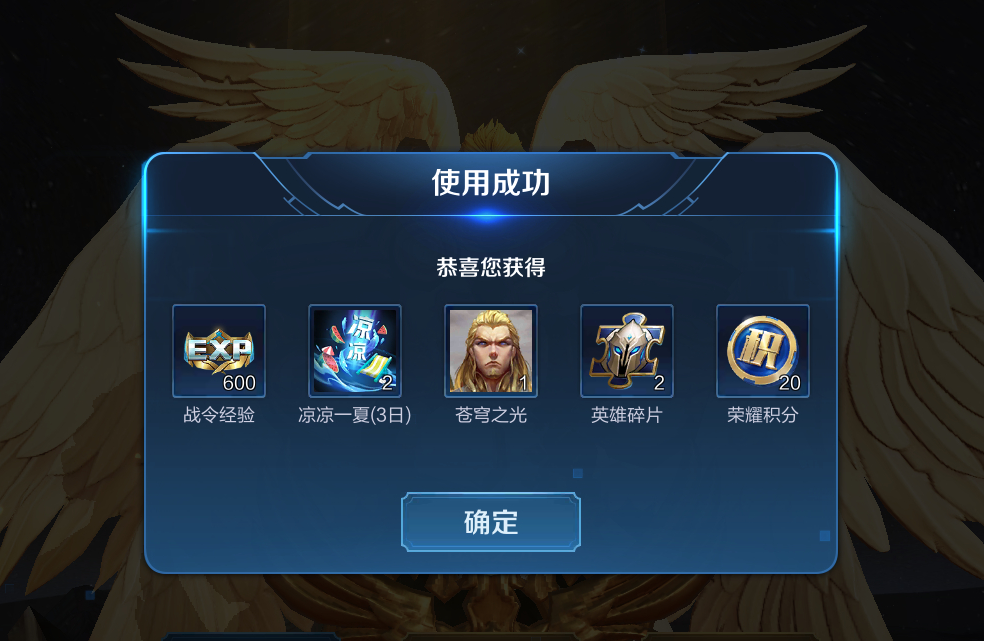Click the quantity 1 on hero portrait

point(523,383)
